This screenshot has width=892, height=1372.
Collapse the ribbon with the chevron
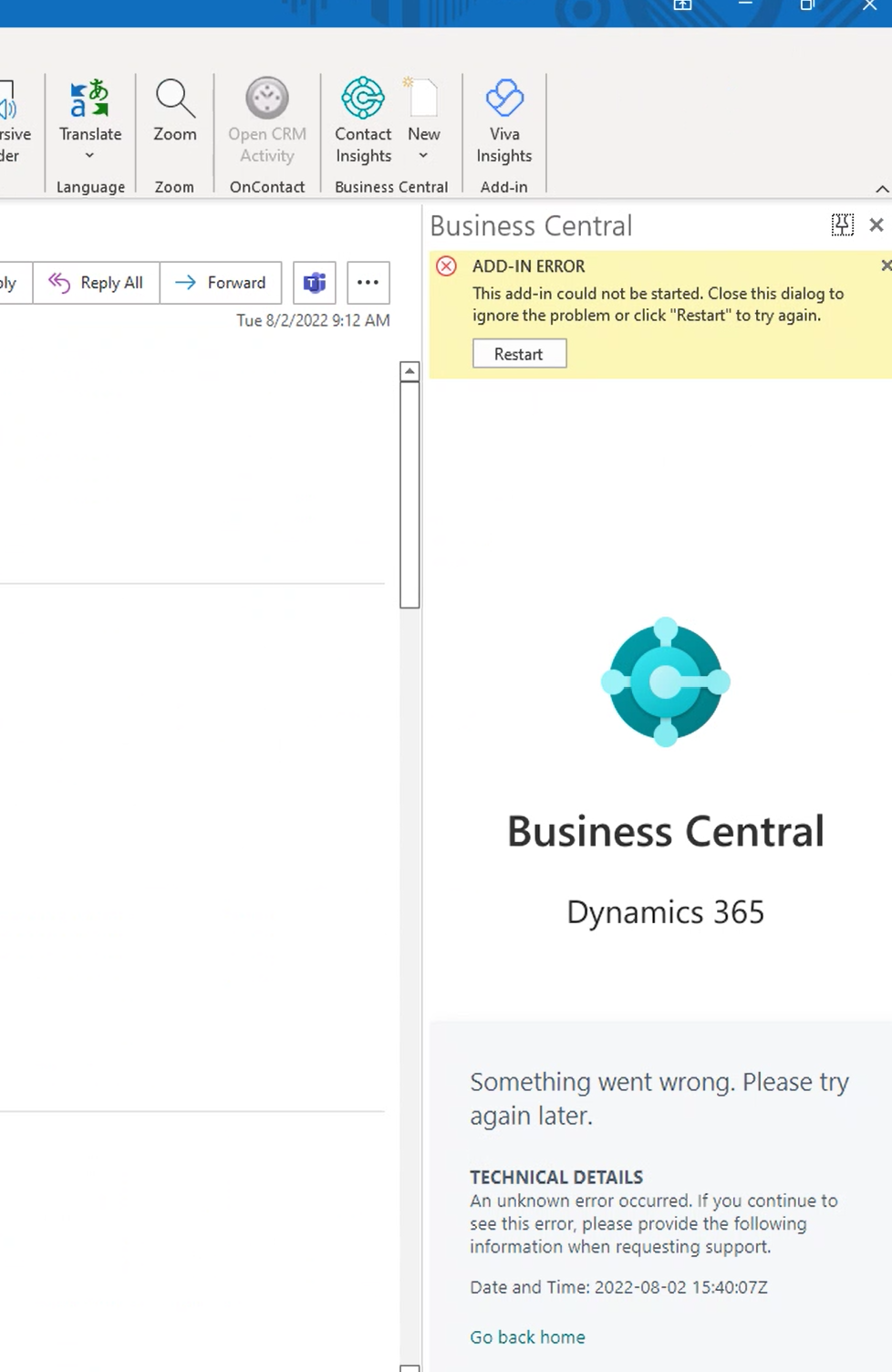[881, 189]
